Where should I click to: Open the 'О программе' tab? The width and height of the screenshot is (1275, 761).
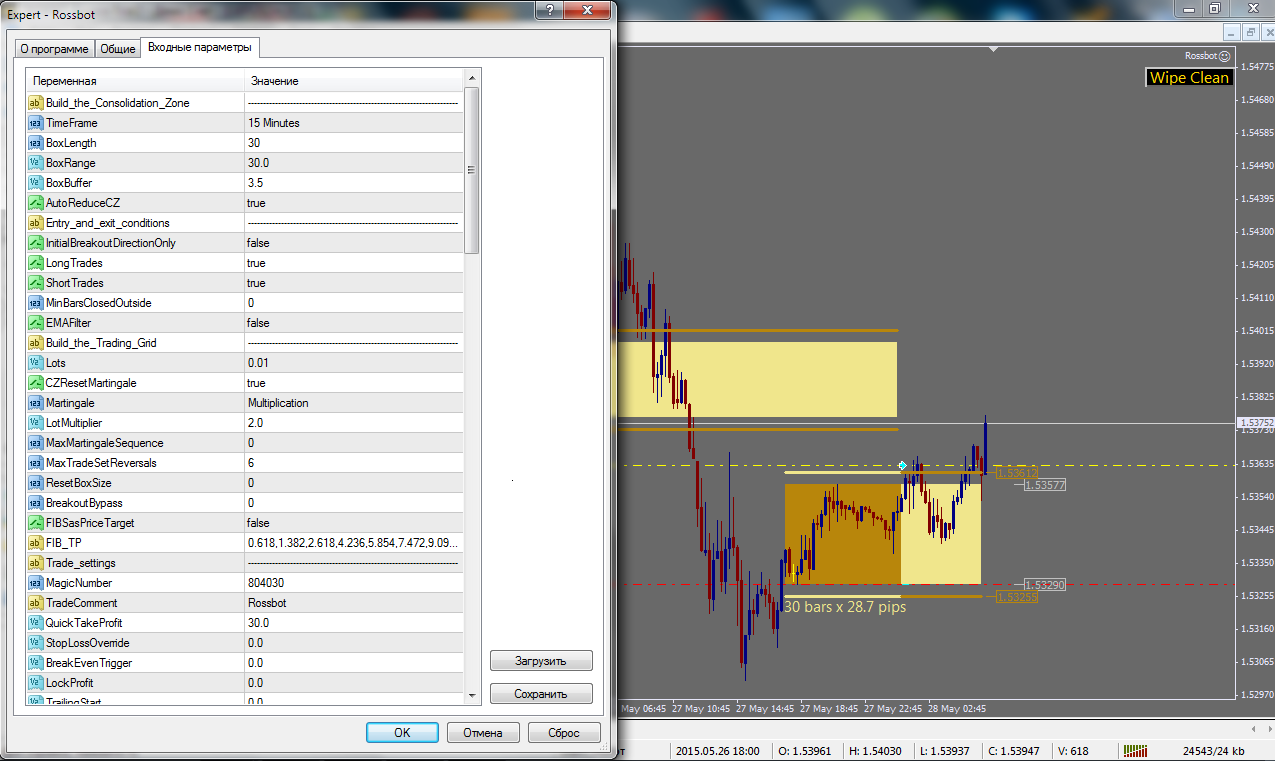tap(55, 49)
